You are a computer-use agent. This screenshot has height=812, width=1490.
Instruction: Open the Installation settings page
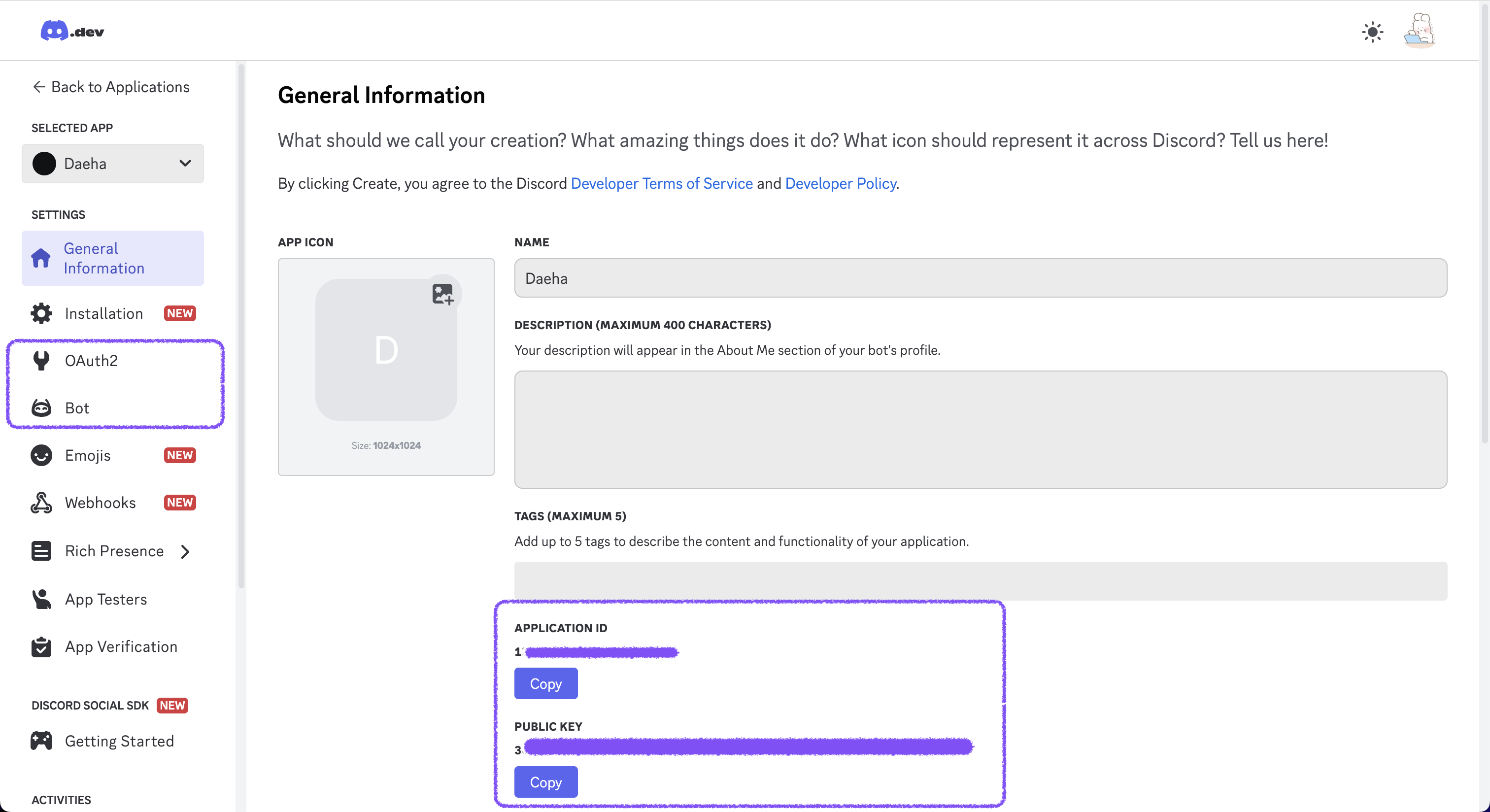click(x=113, y=313)
